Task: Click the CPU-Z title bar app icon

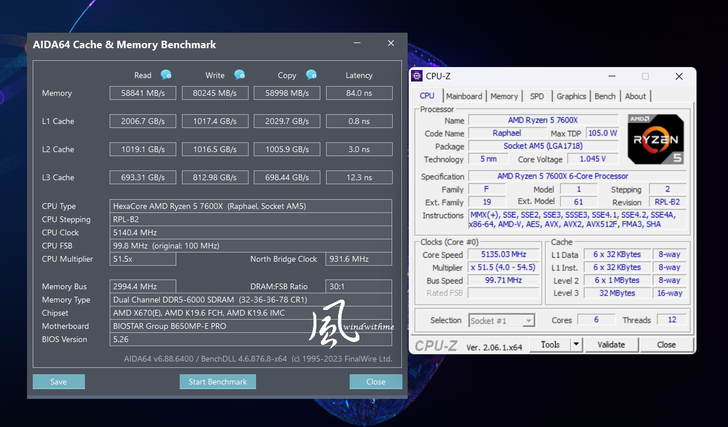Action: [x=418, y=77]
